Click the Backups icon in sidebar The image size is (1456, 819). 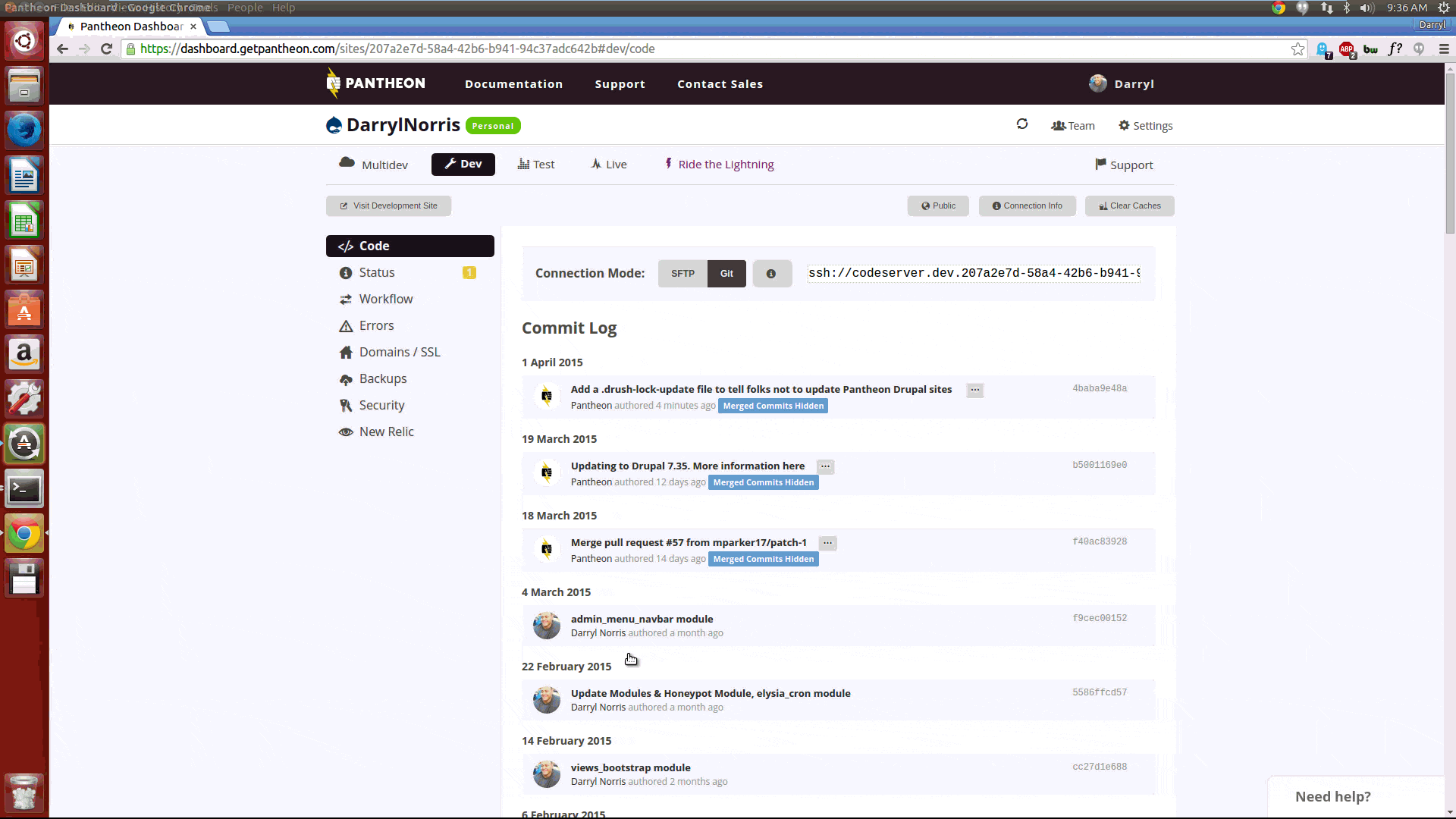pos(346,378)
